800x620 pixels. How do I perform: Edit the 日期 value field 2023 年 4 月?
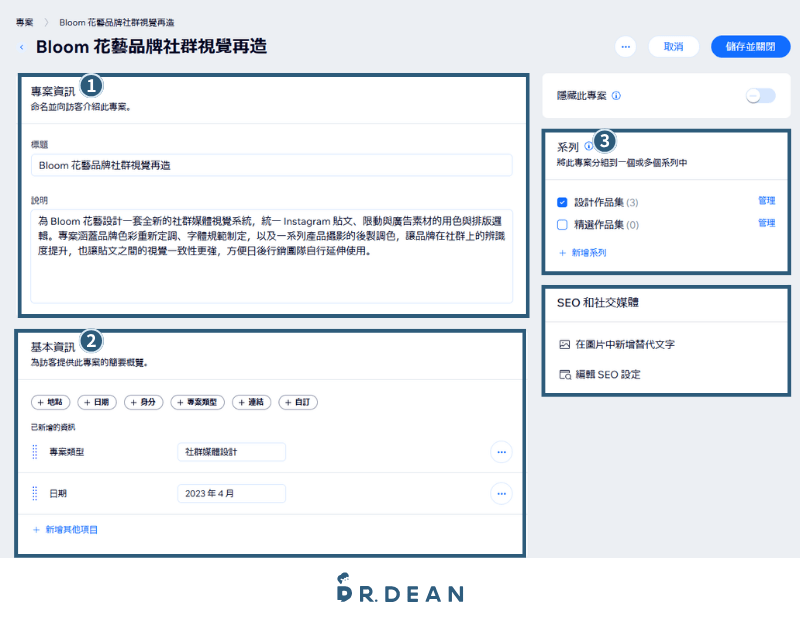coord(232,494)
